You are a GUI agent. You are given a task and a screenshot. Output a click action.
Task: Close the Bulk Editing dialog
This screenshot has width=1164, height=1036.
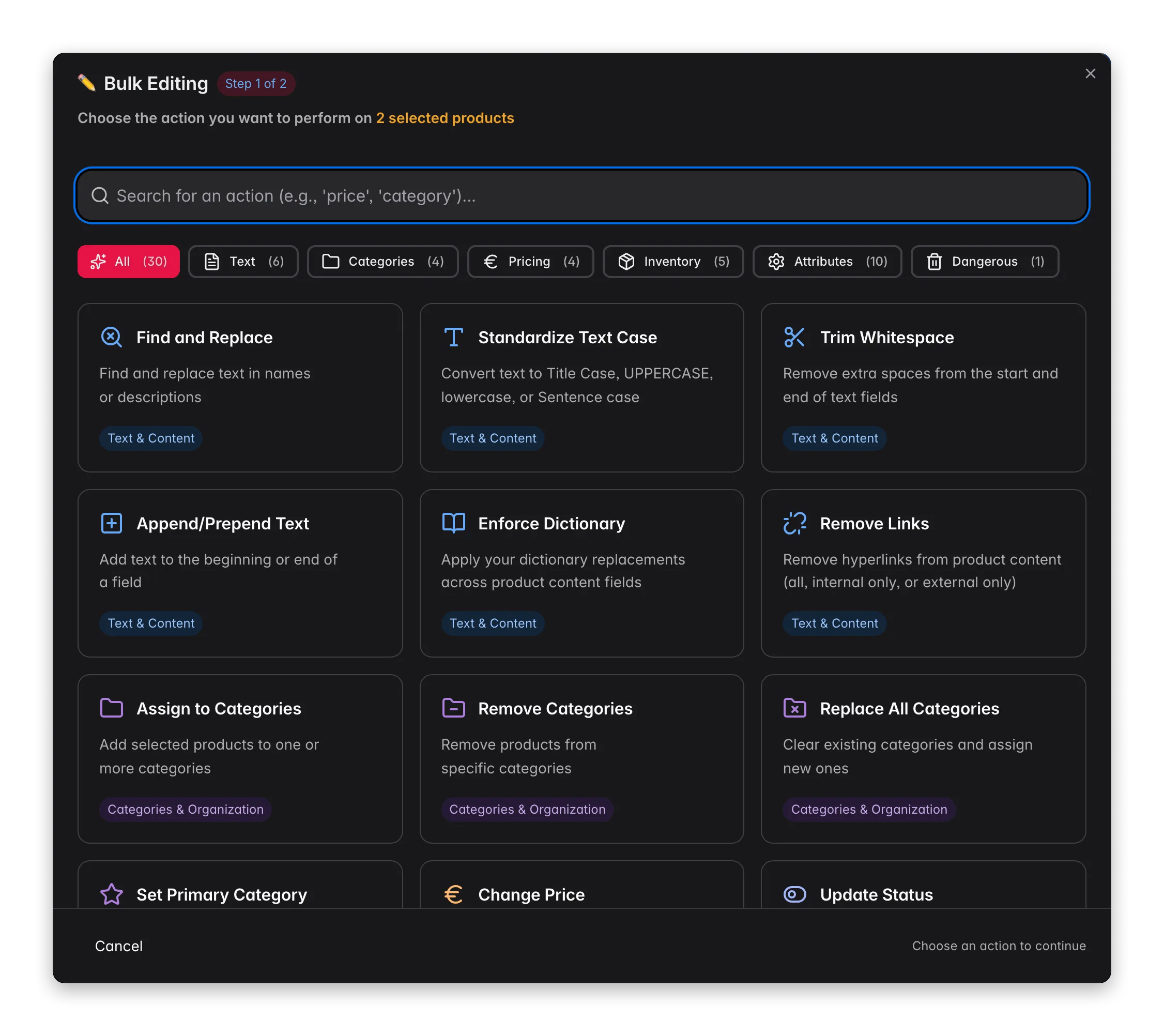(1090, 73)
